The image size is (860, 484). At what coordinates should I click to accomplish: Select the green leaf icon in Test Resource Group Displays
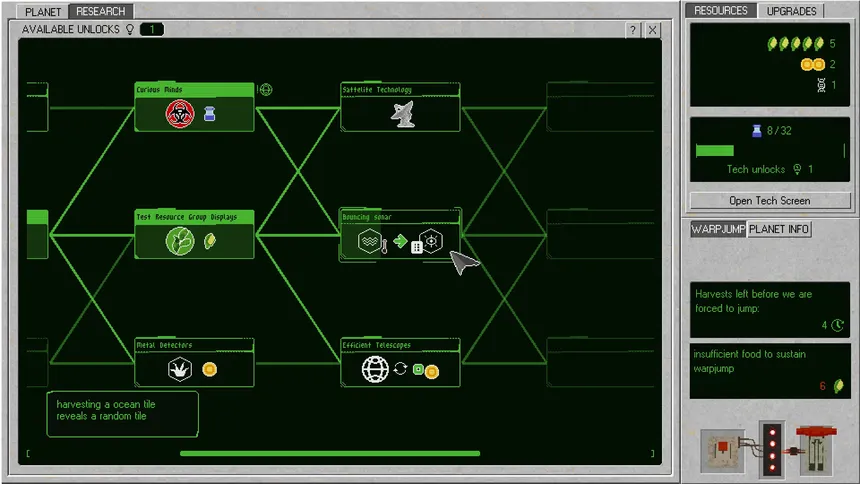(180, 241)
